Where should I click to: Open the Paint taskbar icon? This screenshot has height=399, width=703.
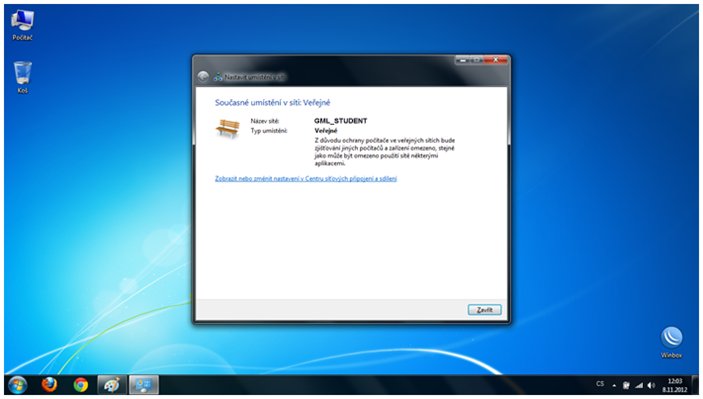pos(112,385)
